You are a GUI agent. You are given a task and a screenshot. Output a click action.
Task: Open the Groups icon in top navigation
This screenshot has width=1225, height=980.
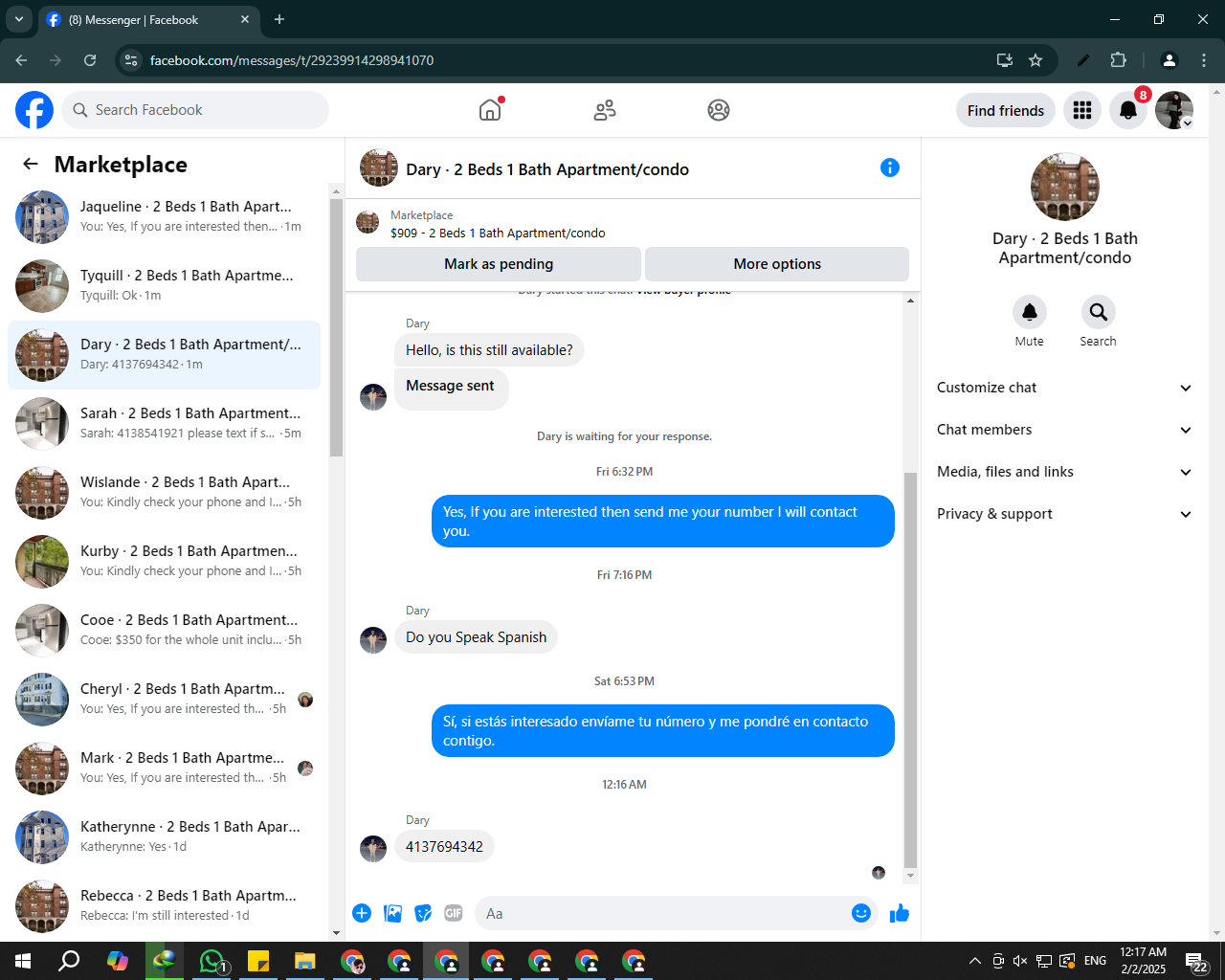719,110
